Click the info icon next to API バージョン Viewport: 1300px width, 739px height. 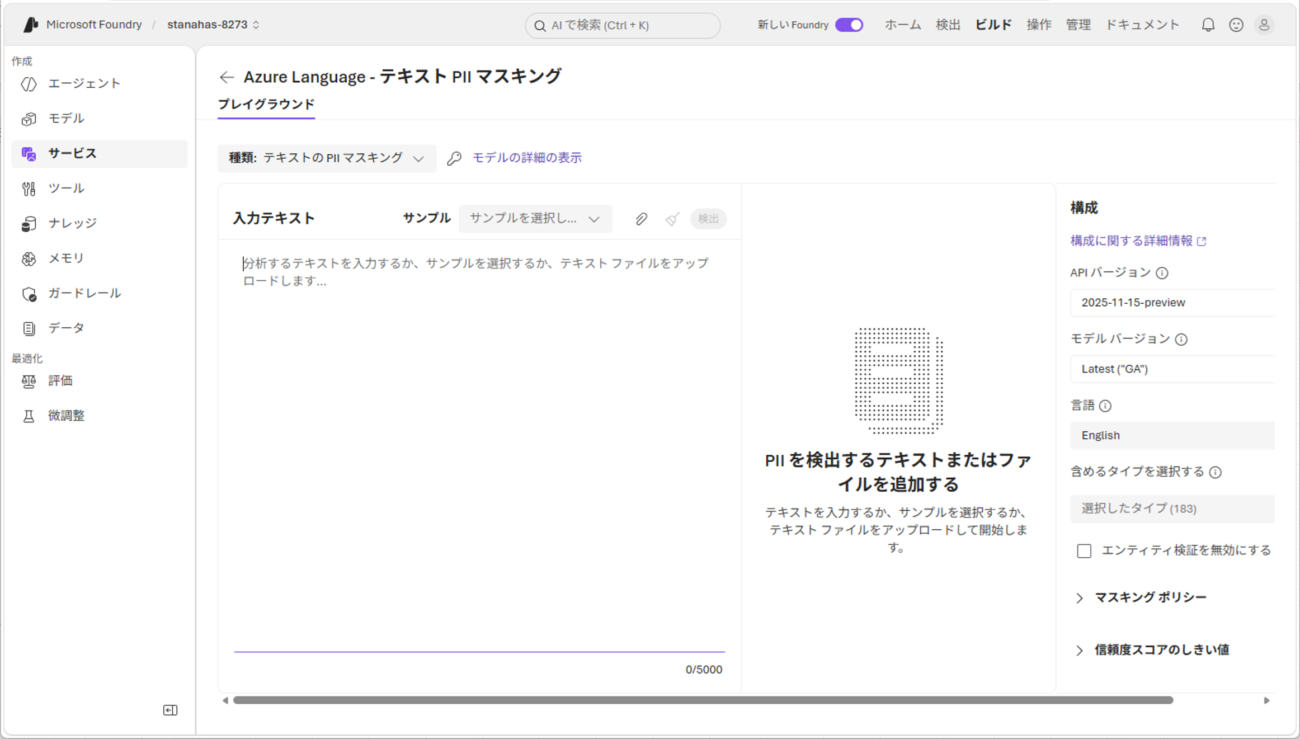click(1162, 273)
